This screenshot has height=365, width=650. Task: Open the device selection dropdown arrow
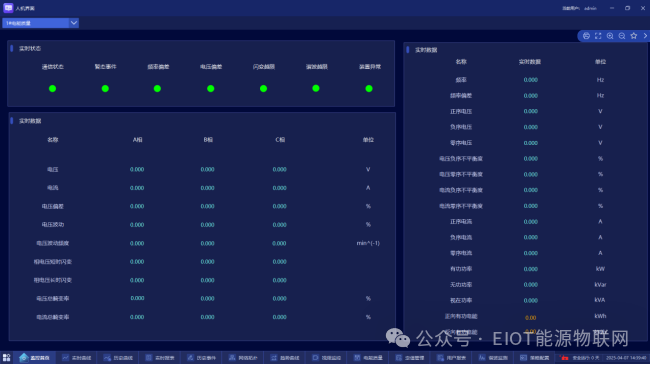(74, 23)
